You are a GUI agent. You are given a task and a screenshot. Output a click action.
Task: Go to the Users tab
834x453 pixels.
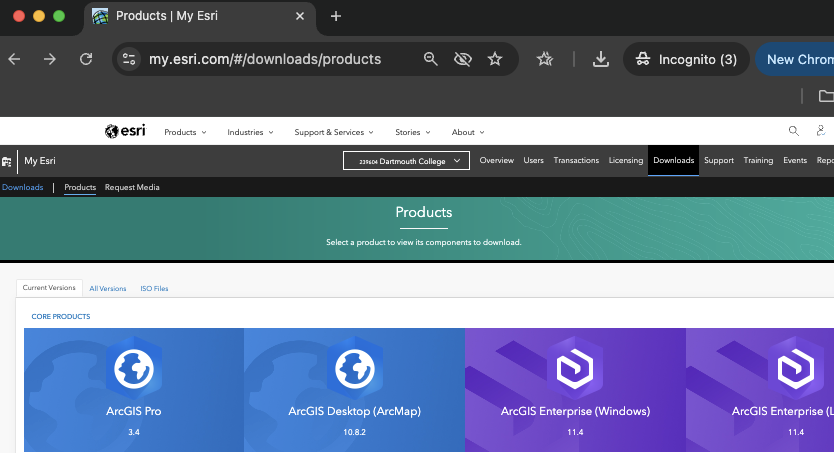[533, 161]
